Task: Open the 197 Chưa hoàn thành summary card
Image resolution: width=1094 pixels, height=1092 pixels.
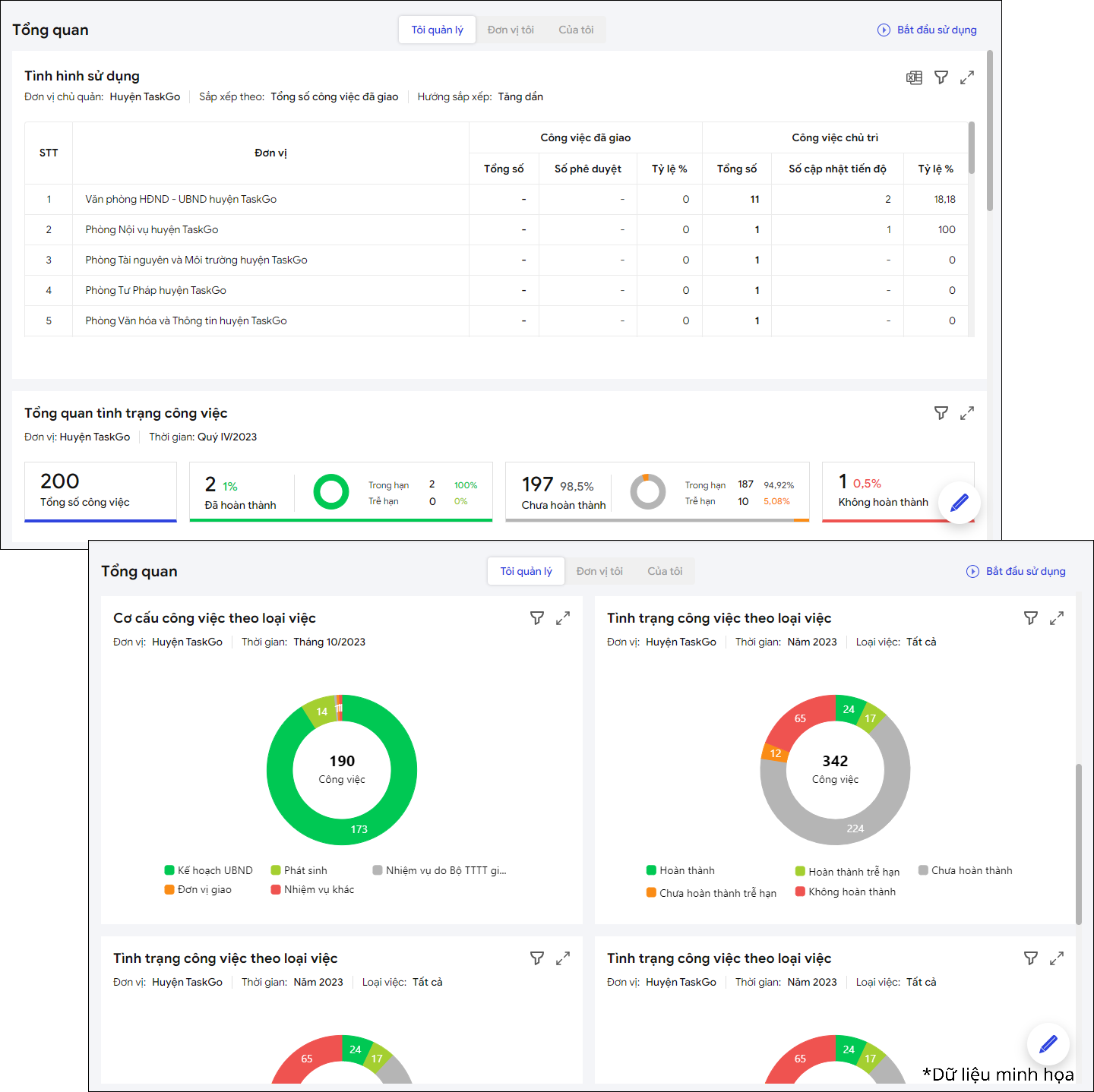Action: coord(657,491)
